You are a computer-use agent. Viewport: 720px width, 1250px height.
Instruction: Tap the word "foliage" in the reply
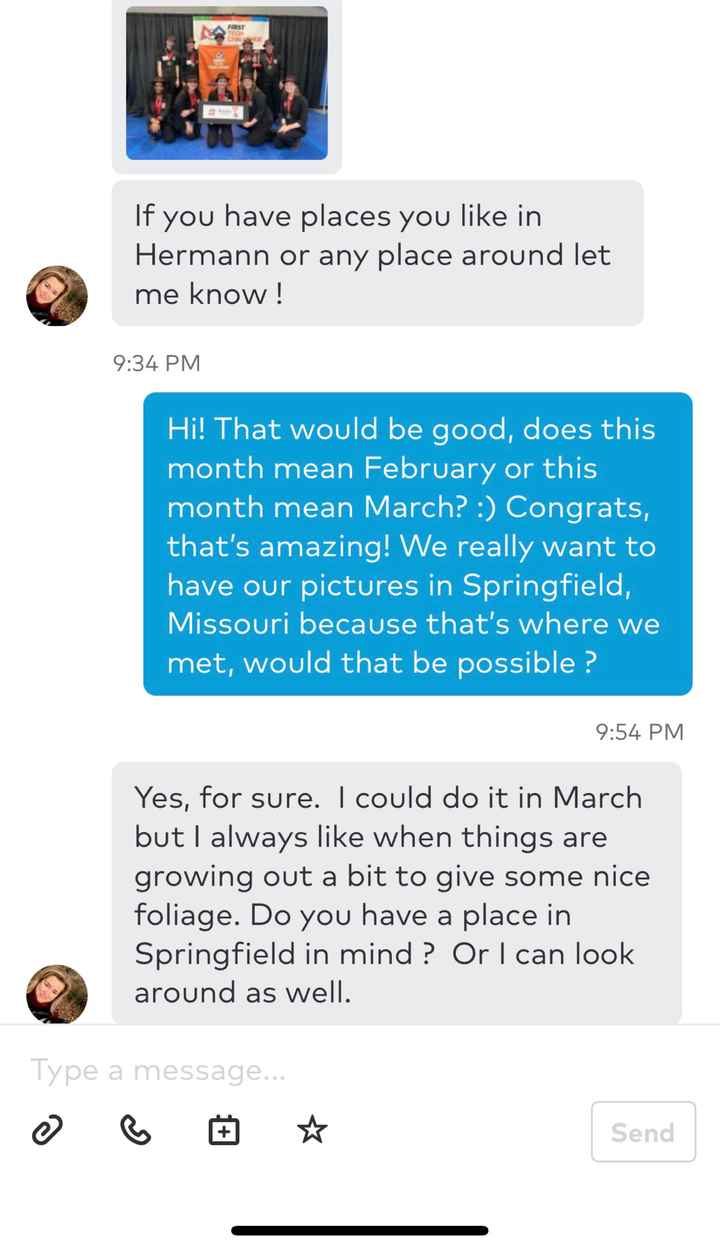186,915
